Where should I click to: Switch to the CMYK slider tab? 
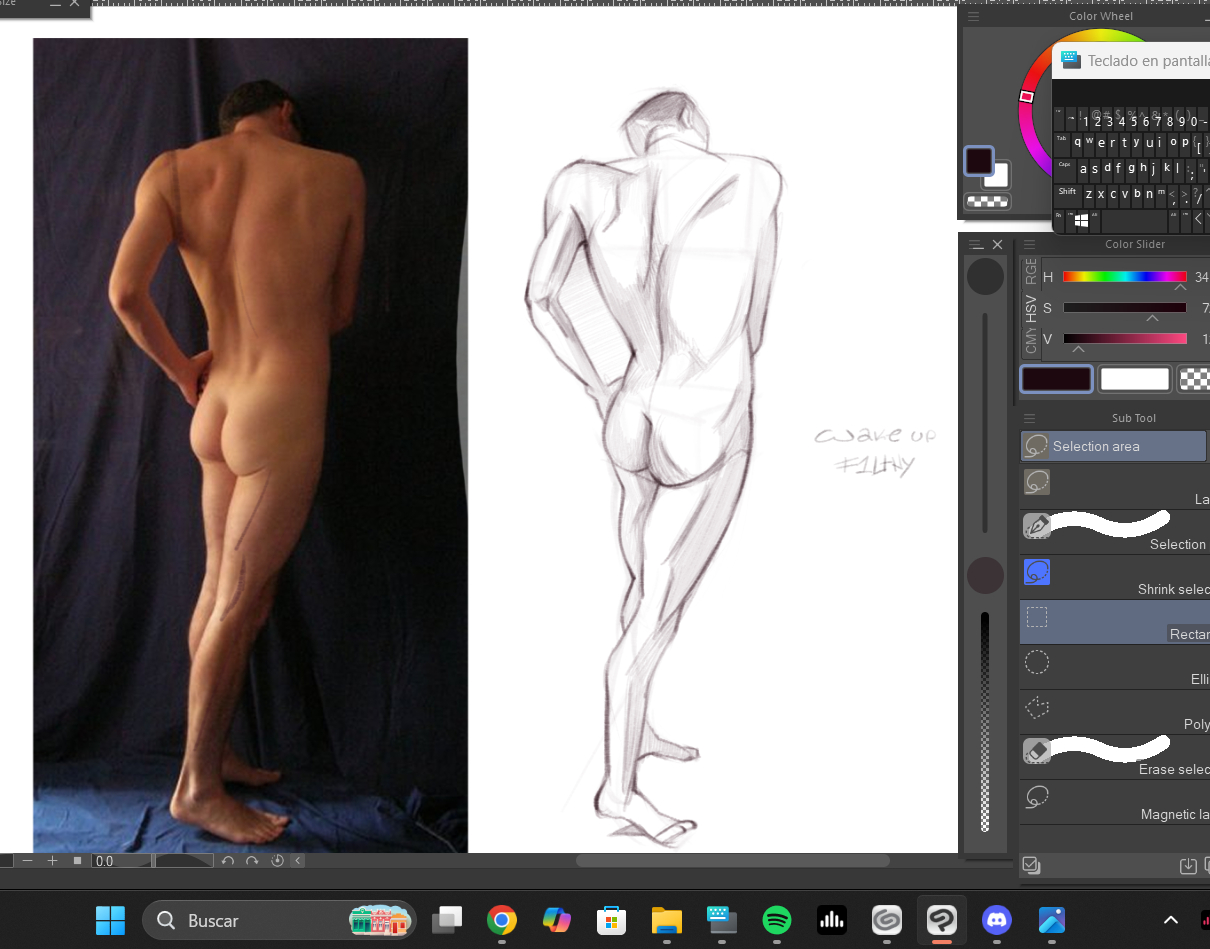click(1031, 340)
